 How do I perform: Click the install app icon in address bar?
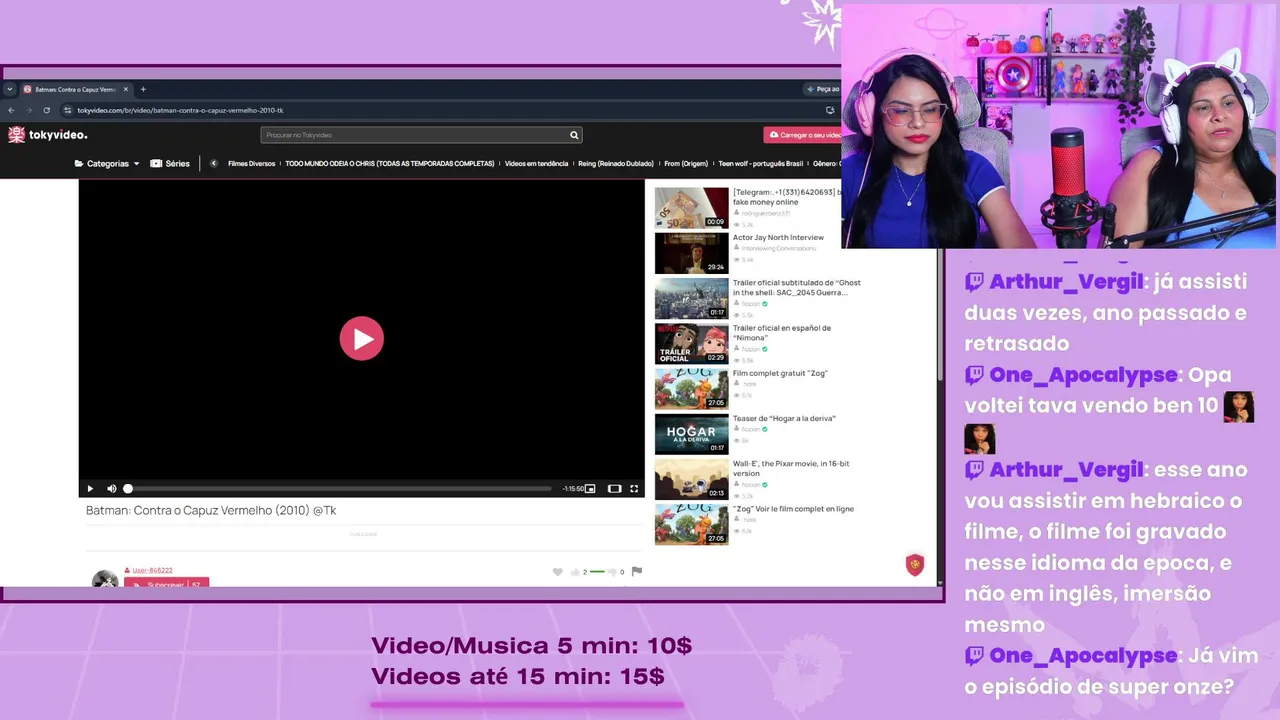(x=830, y=110)
